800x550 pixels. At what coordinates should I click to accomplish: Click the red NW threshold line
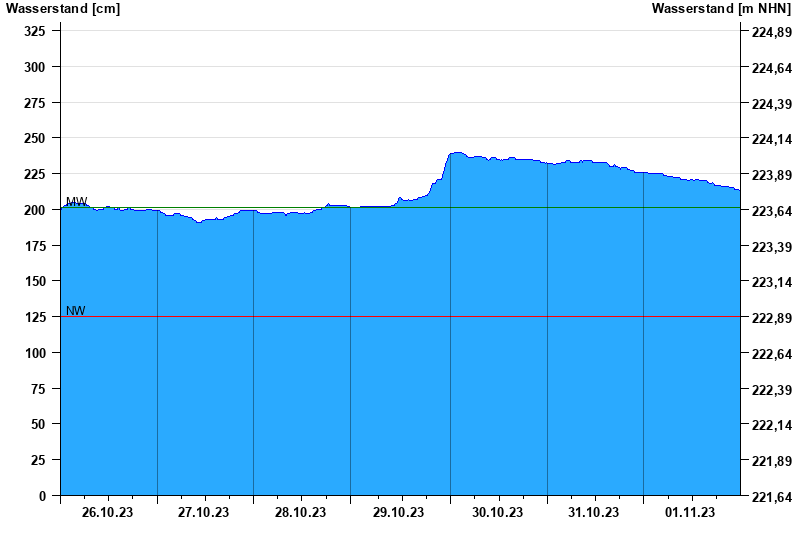click(x=401, y=316)
